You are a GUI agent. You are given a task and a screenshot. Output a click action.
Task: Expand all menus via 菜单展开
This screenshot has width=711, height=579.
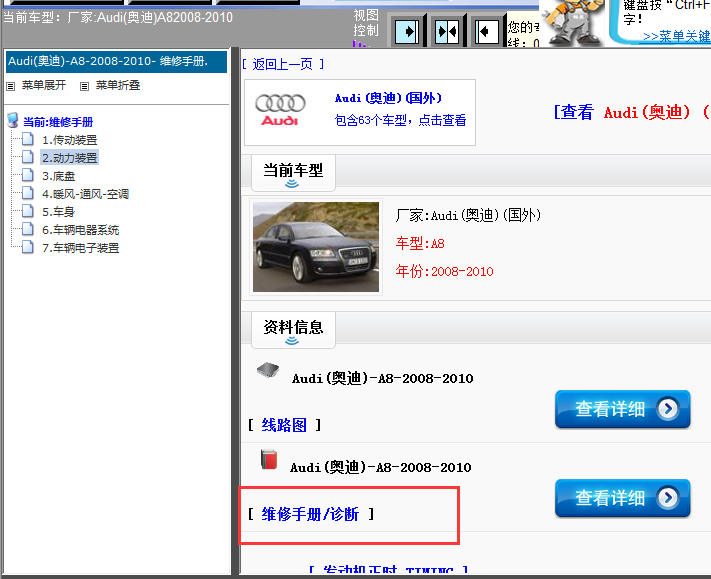(44, 85)
